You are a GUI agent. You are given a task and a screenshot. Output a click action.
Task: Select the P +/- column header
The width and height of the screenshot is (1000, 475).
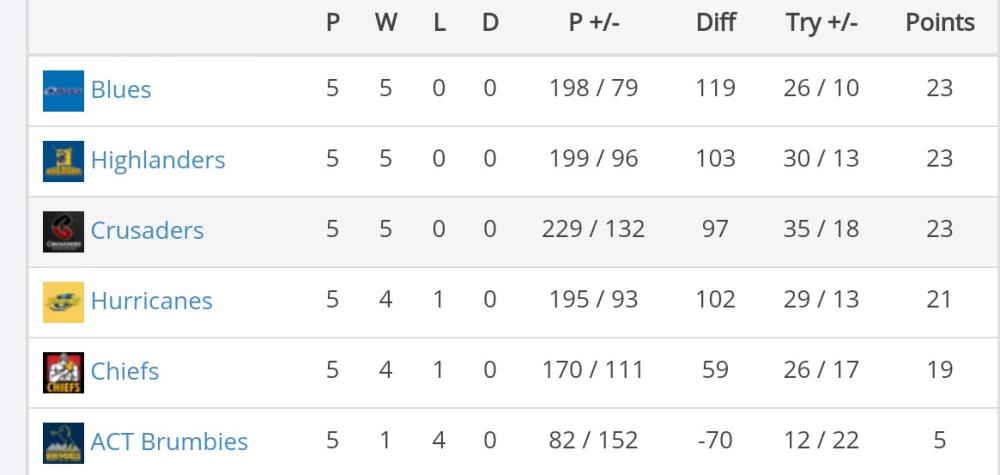point(594,23)
